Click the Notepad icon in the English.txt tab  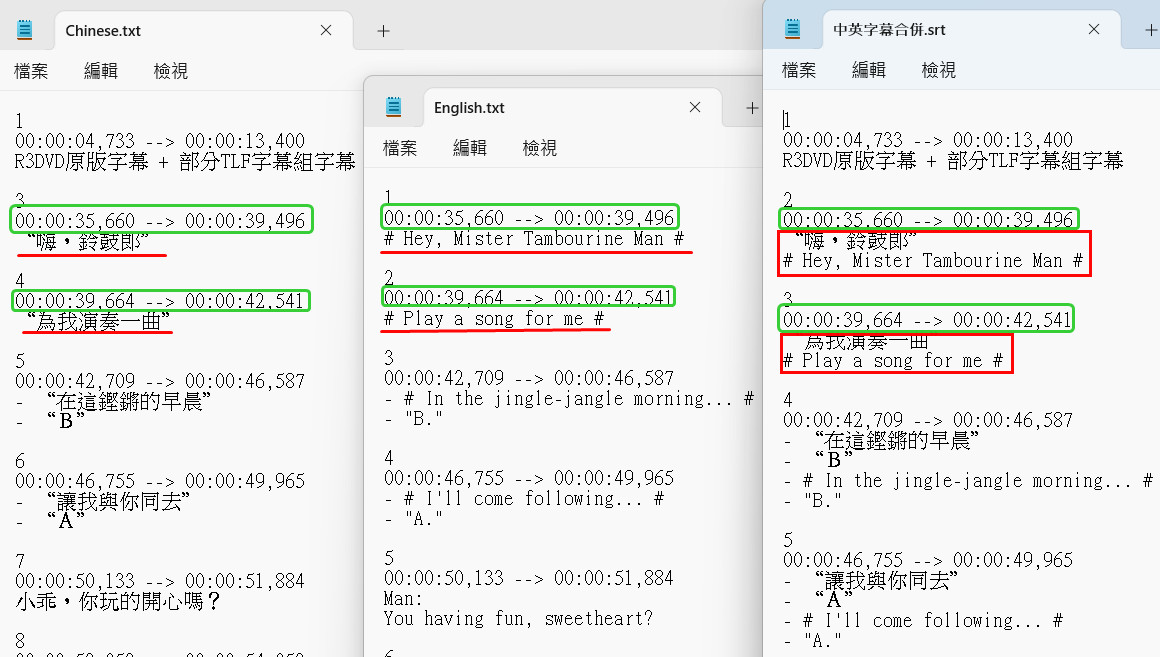pyautogui.click(x=394, y=108)
